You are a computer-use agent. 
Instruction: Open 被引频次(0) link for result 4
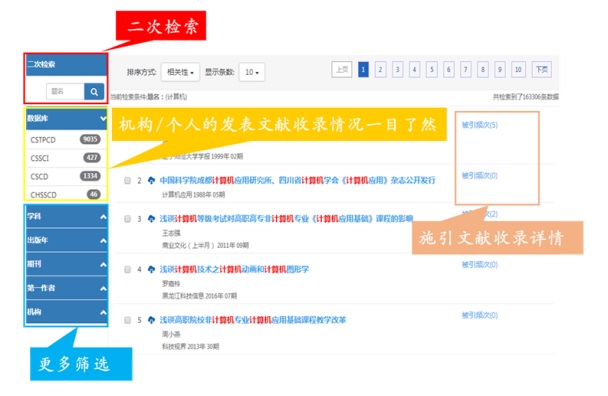(480, 265)
